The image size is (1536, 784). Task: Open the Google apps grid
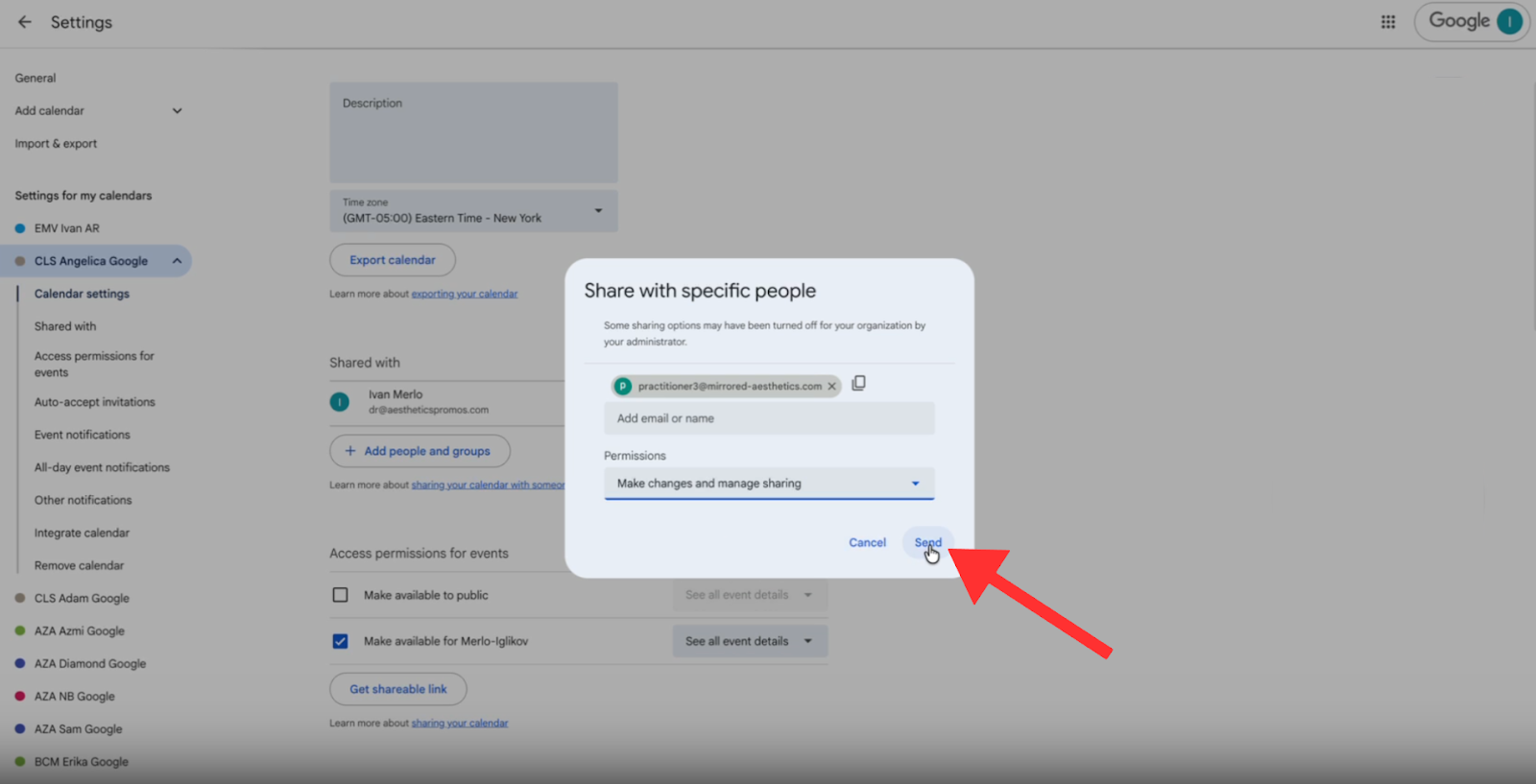pyautogui.click(x=1388, y=22)
